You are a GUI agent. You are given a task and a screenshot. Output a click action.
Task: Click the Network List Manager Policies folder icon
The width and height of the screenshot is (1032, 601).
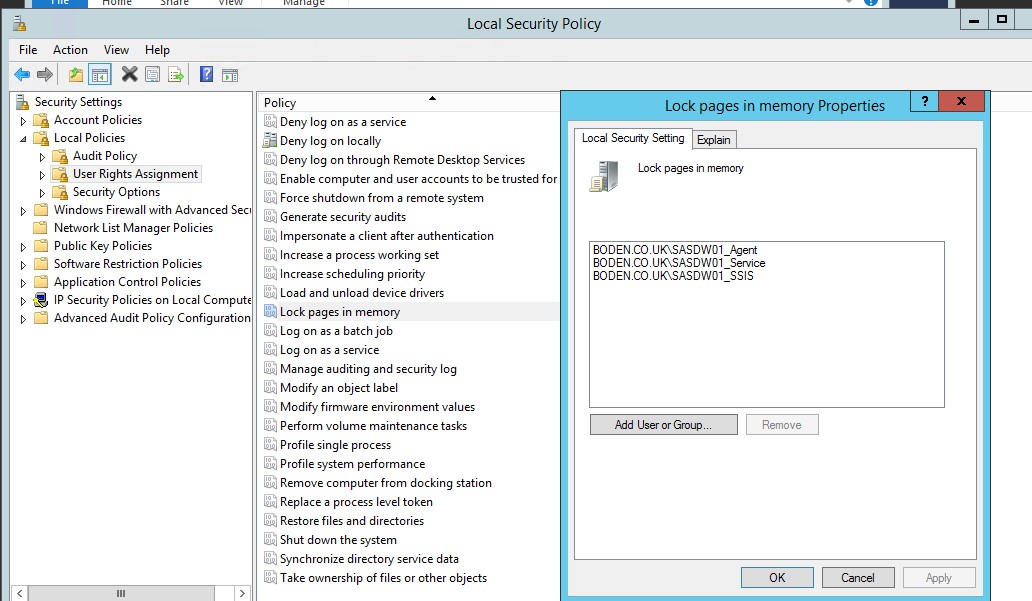pyautogui.click(x=41, y=228)
